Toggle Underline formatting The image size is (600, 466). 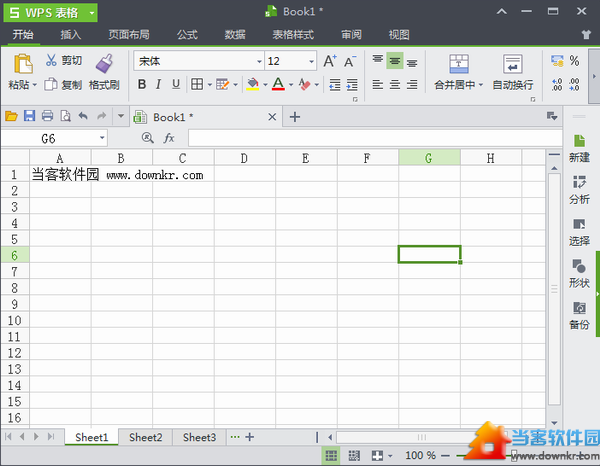176,84
